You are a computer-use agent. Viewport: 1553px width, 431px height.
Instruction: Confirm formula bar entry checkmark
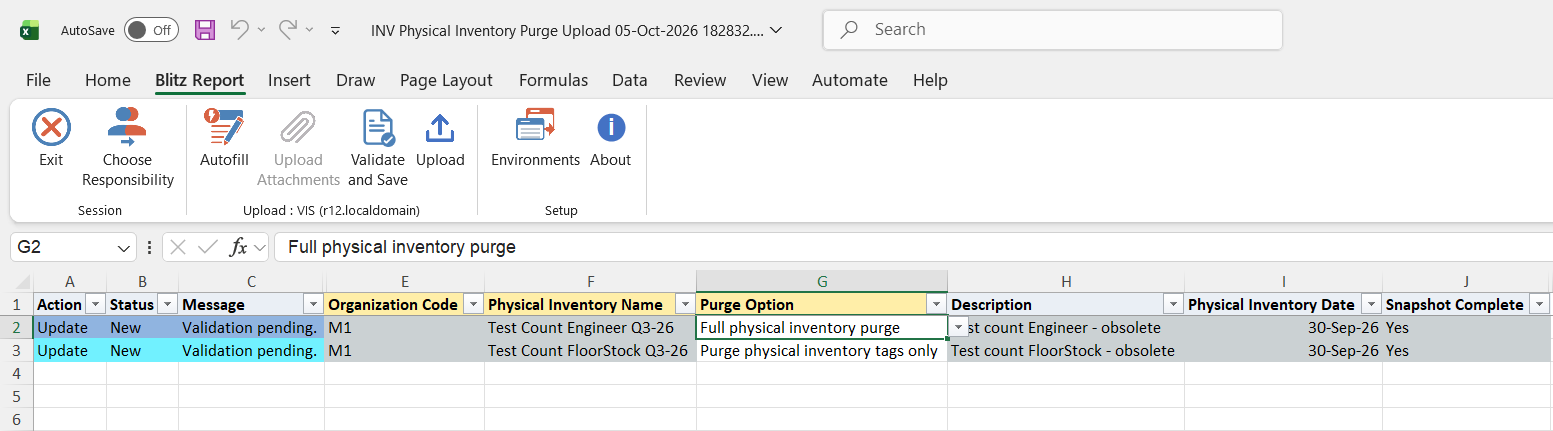tap(208, 247)
